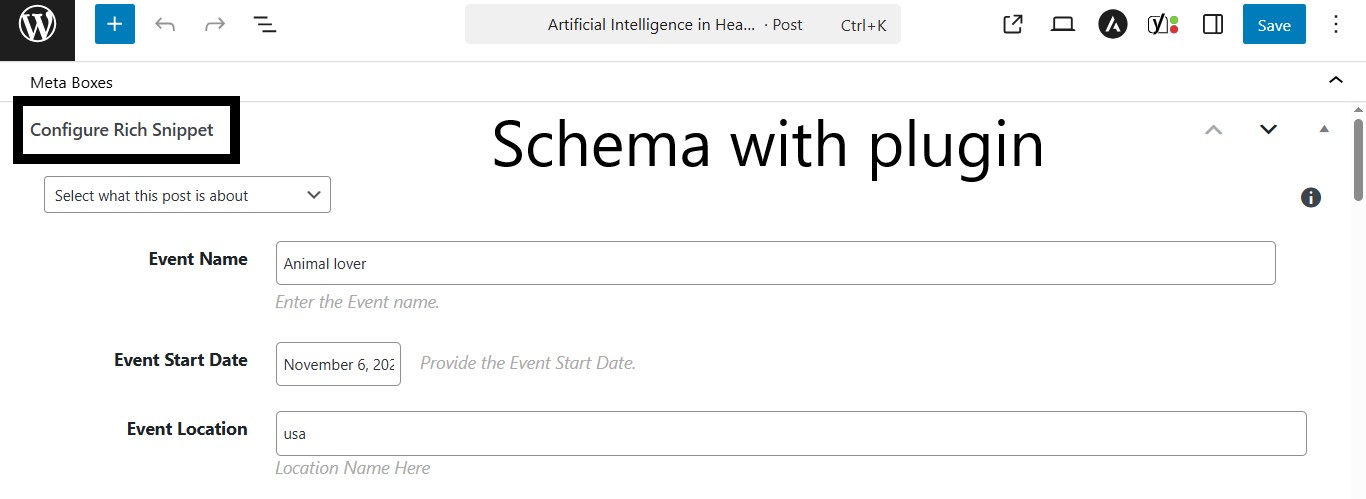Toggle the settings sidebar panel icon
The image size is (1366, 499).
[x=1213, y=25]
